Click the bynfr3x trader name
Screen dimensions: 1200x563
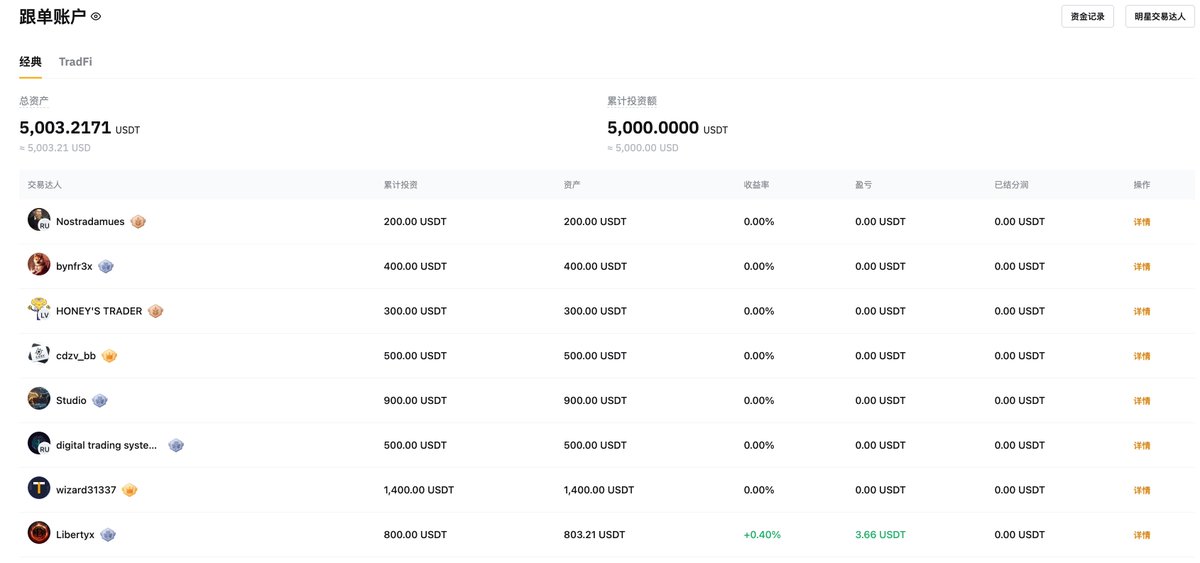pos(74,266)
